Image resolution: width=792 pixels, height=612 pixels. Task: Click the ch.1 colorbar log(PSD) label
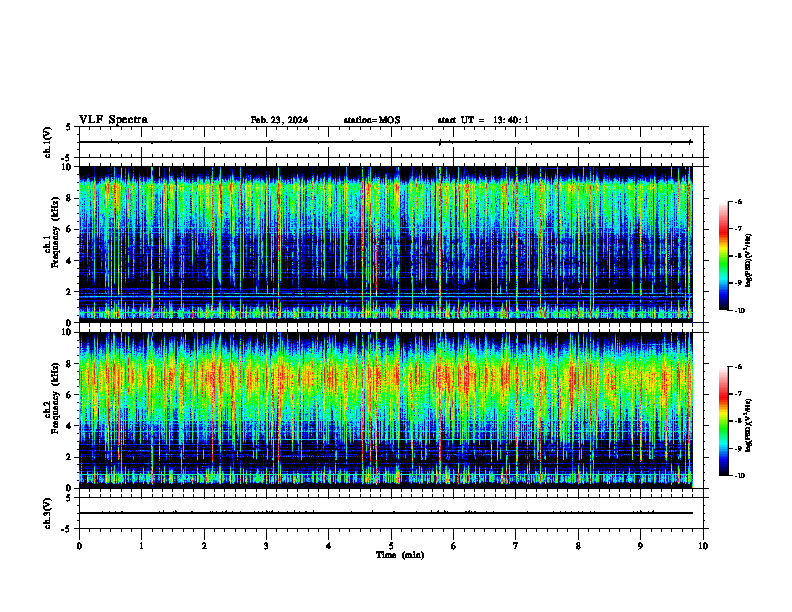[x=749, y=260]
